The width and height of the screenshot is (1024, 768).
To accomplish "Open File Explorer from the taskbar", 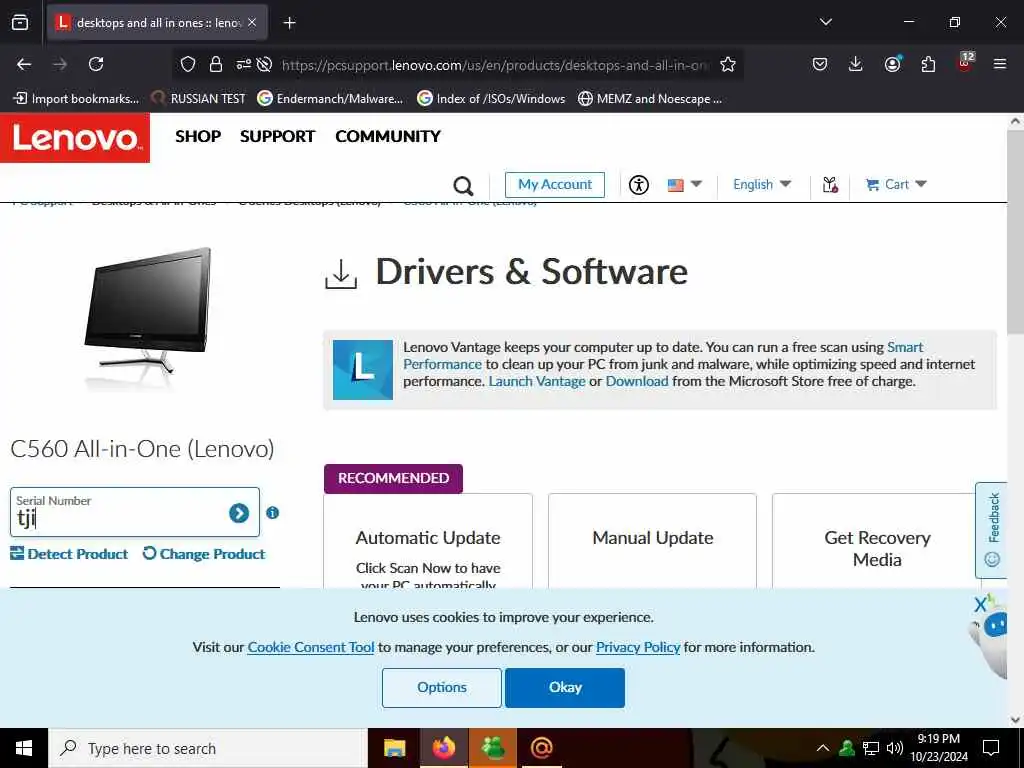I will [394, 748].
